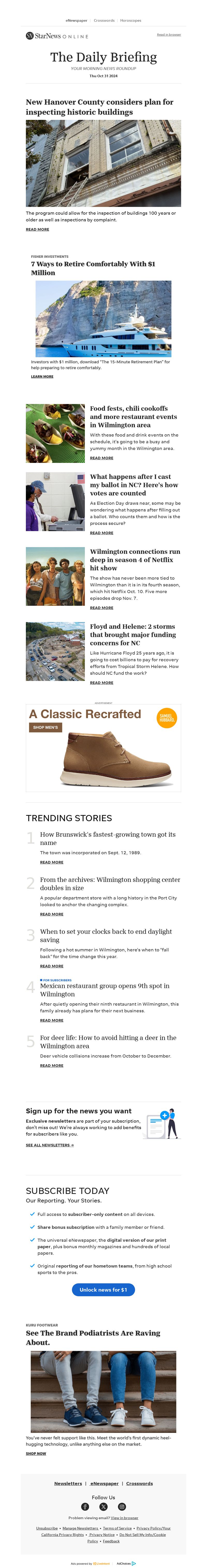
Task: Read more about historic buildings inspection
Action: [x=38, y=229]
